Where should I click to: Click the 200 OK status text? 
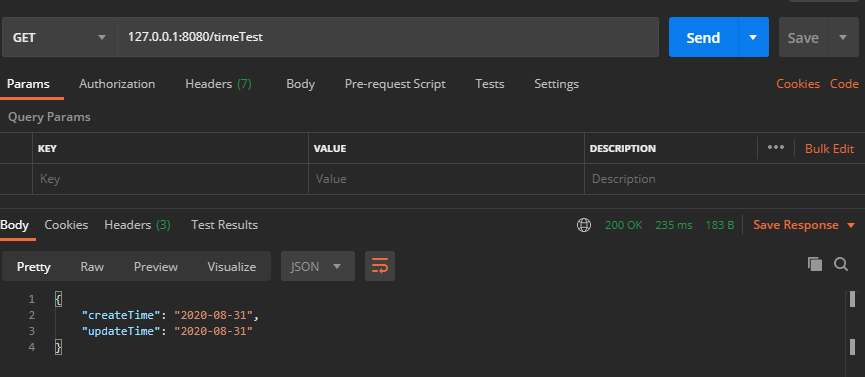click(x=623, y=225)
